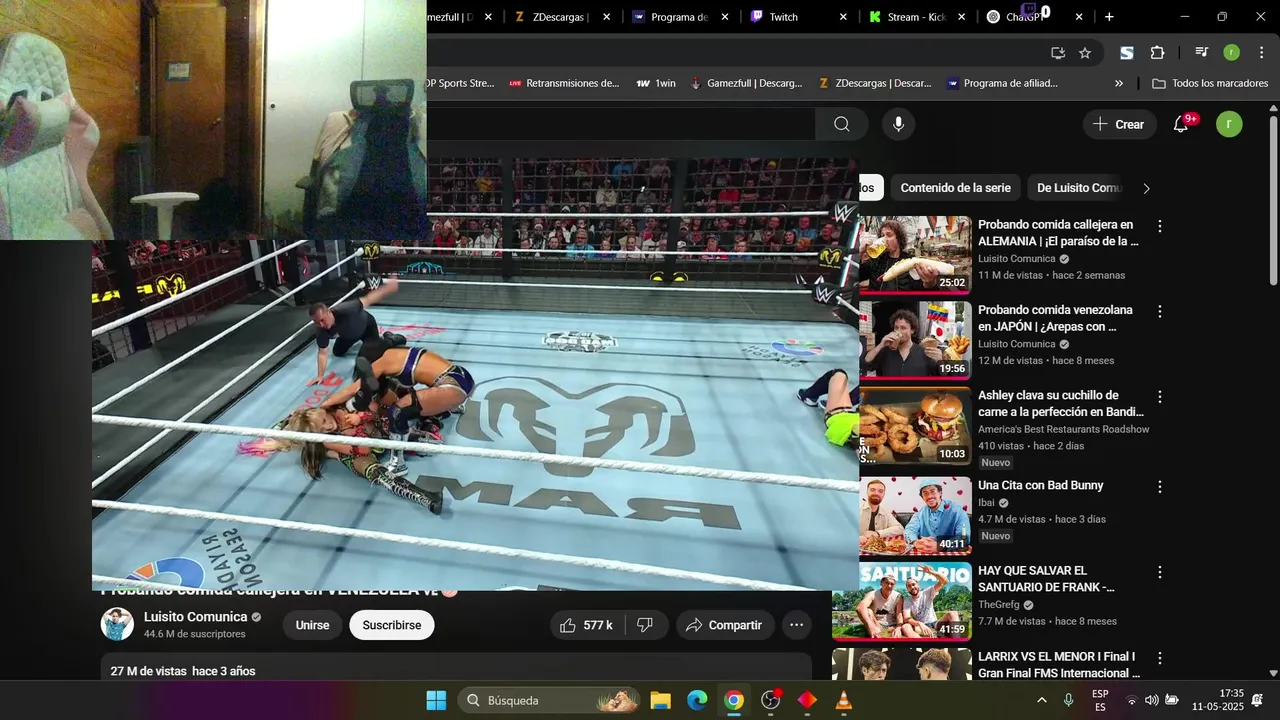This screenshot has height=720, width=1280.
Task: Click the YouTube search magnifier icon
Action: tap(842, 124)
